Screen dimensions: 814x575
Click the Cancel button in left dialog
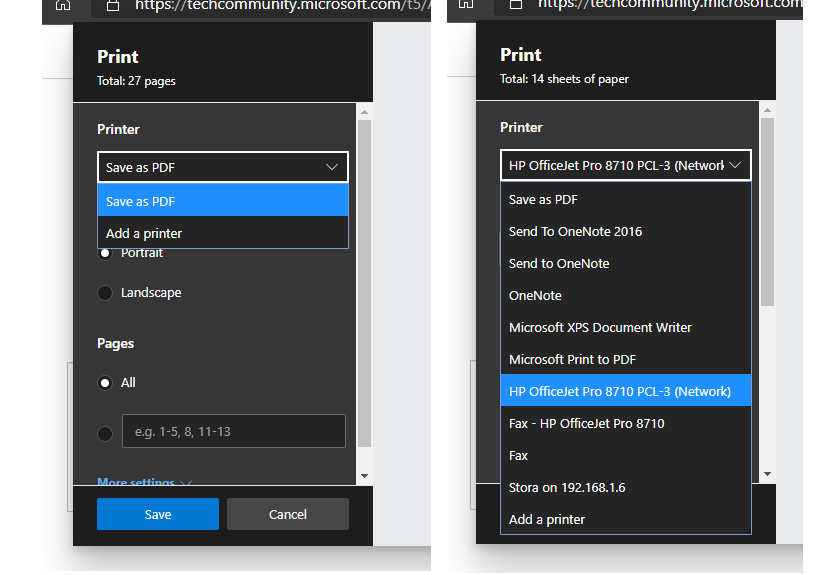click(x=288, y=514)
